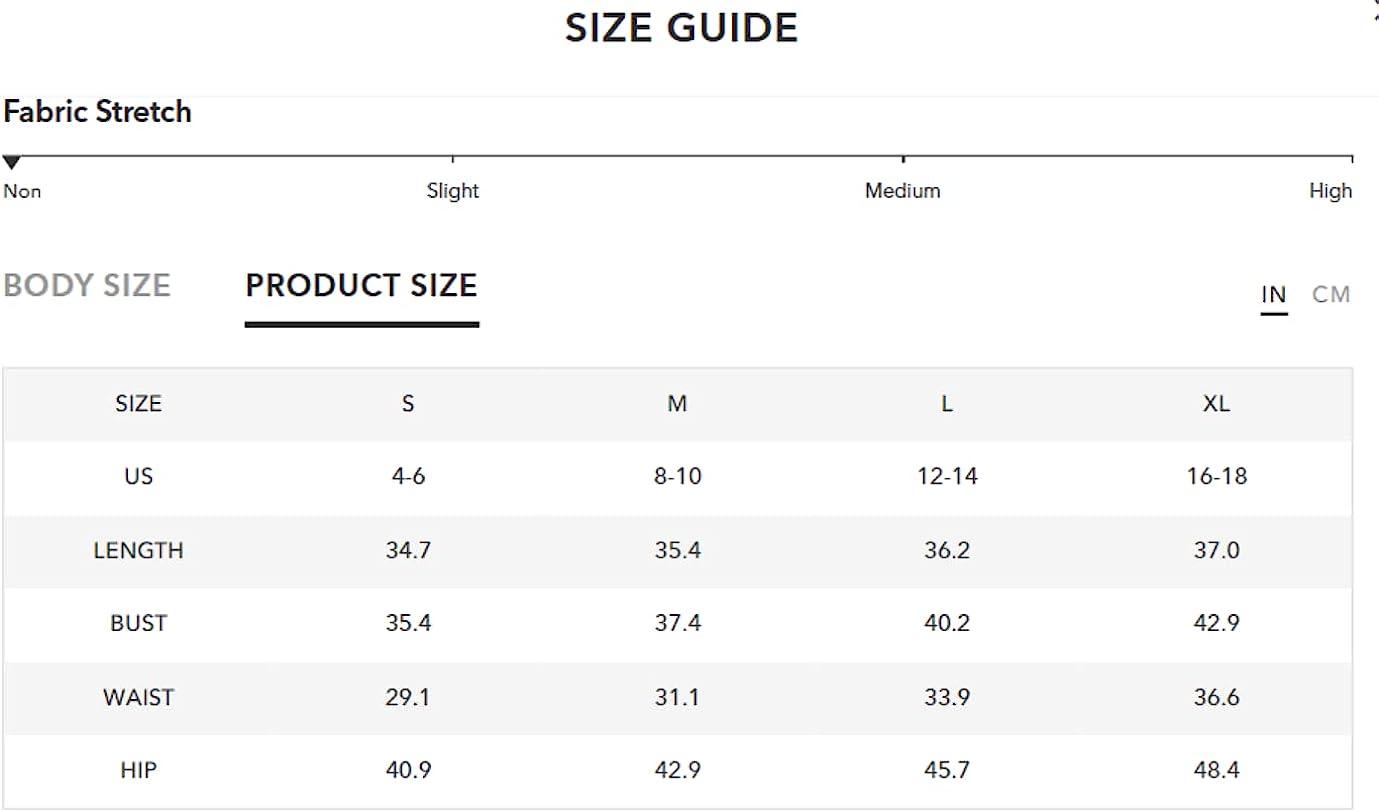Select the M size column header
The height and width of the screenshot is (812, 1379).
click(677, 404)
